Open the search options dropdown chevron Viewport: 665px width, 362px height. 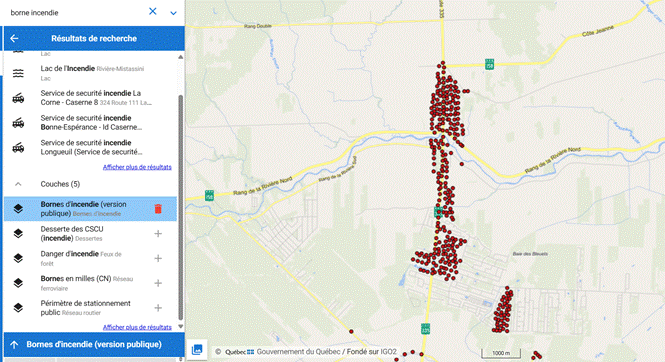(173, 13)
